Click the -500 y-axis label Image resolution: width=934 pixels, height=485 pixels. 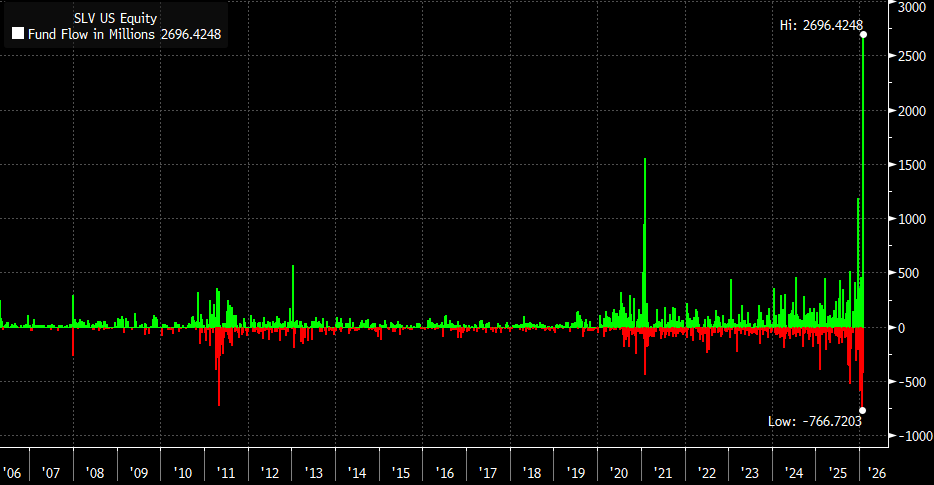912,382
